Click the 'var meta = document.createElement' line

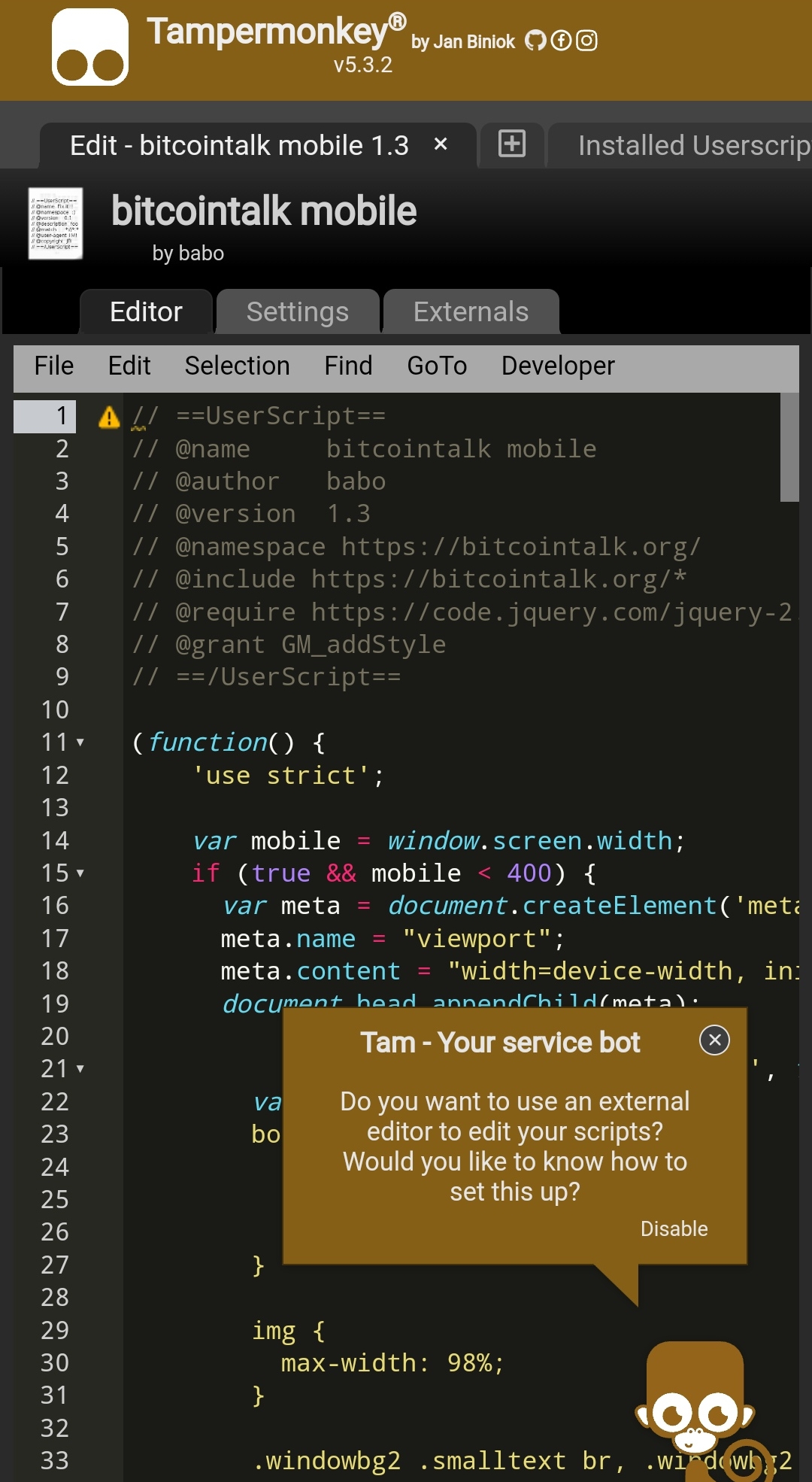coord(510,906)
